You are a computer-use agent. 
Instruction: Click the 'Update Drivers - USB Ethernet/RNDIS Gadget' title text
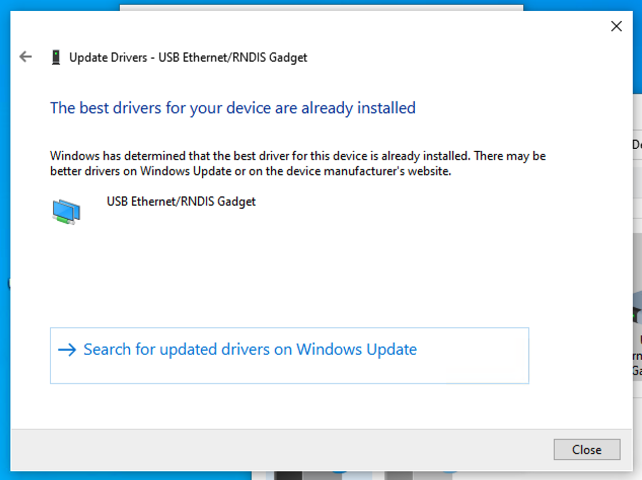tap(188, 57)
